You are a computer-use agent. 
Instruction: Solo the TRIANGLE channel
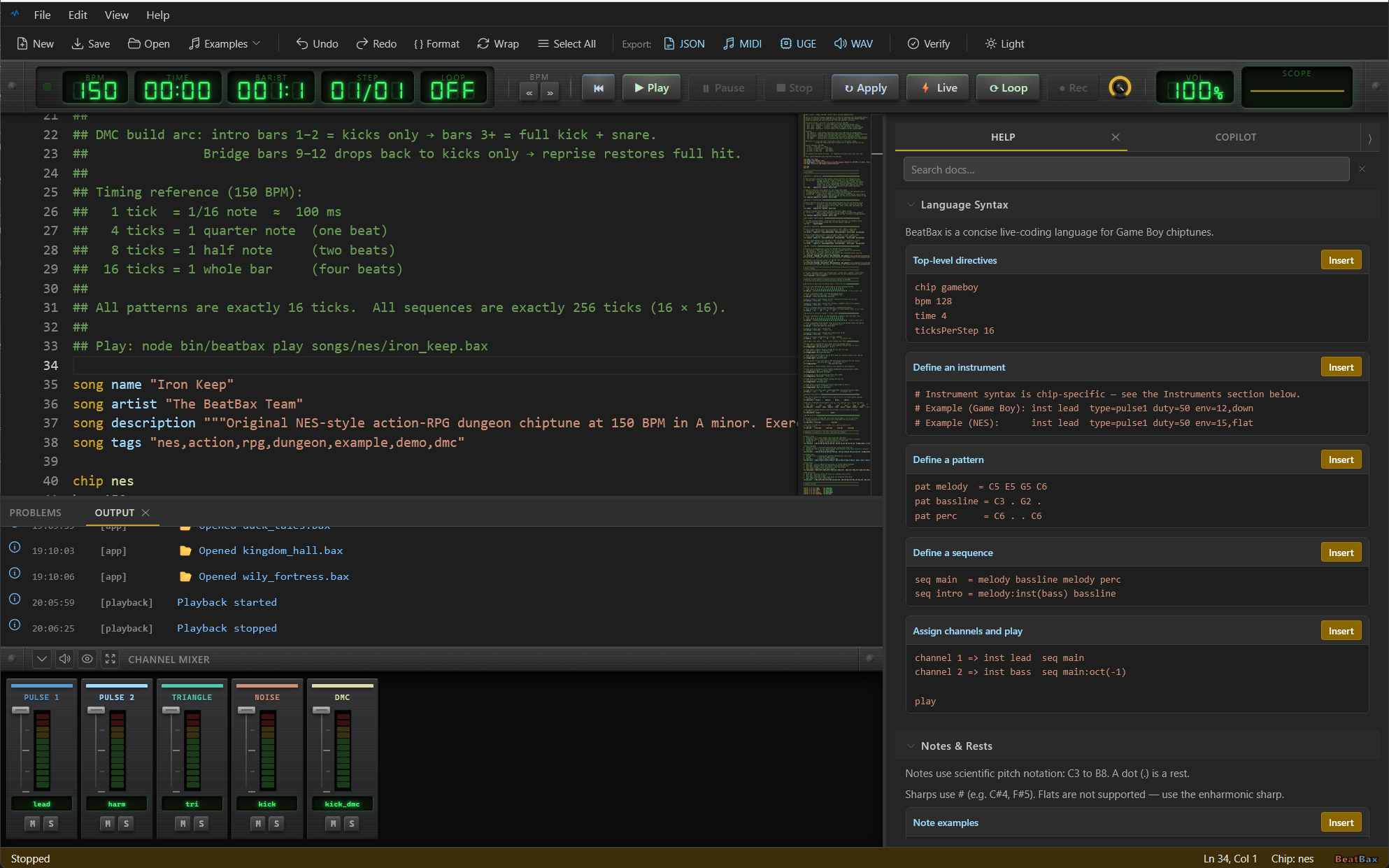[201, 823]
